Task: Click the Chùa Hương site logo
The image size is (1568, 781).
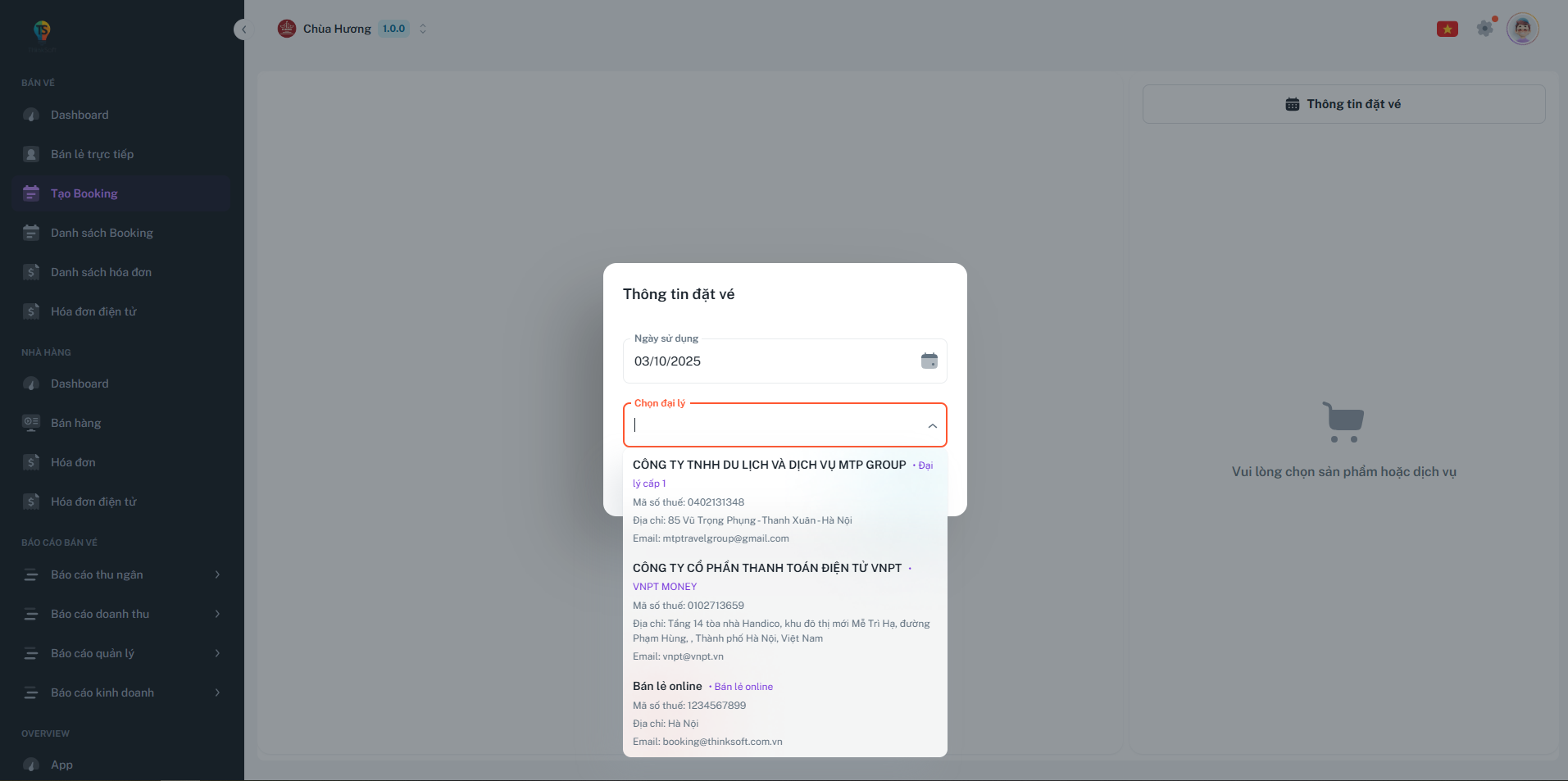Action: coord(287,29)
